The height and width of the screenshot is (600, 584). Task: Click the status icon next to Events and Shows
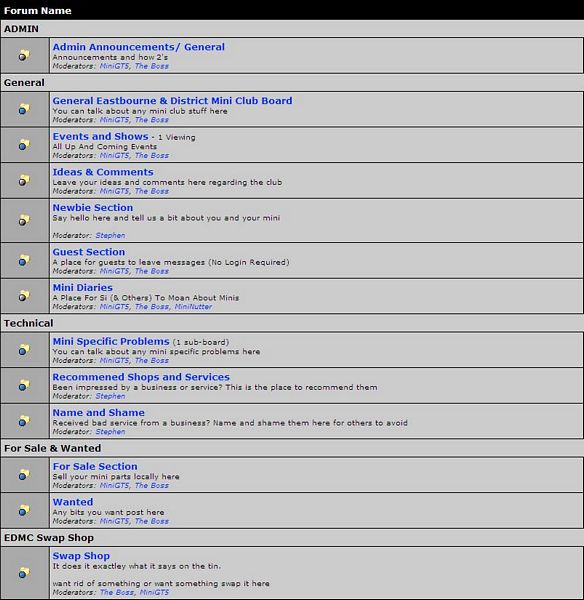click(24, 145)
